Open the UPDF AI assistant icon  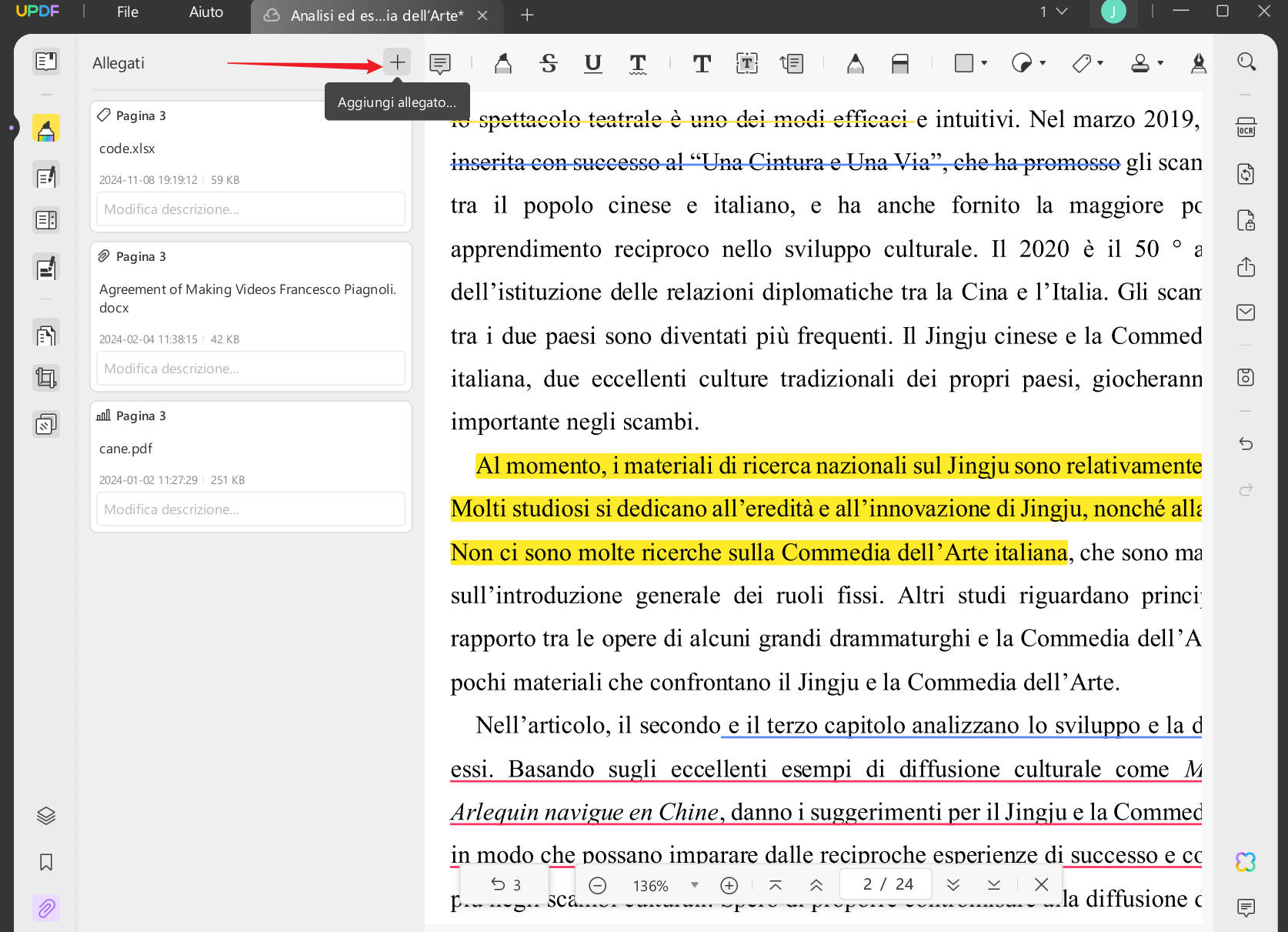1246,862
